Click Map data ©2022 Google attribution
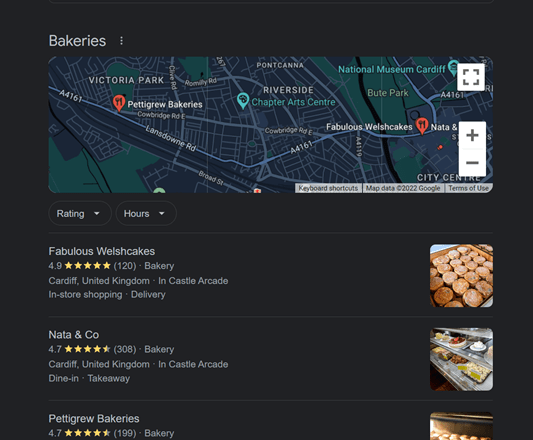The height and width of the screenshot is (440, 533). (x=403, y=188)
